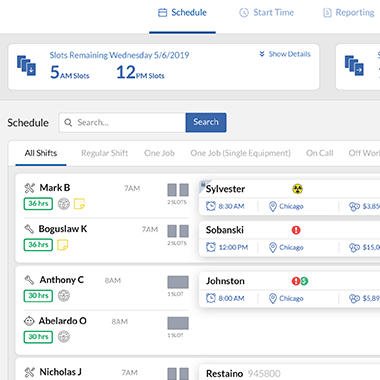380x380 pixels.
Task: Open the Johnston job card title
Action: pos(225,281)
